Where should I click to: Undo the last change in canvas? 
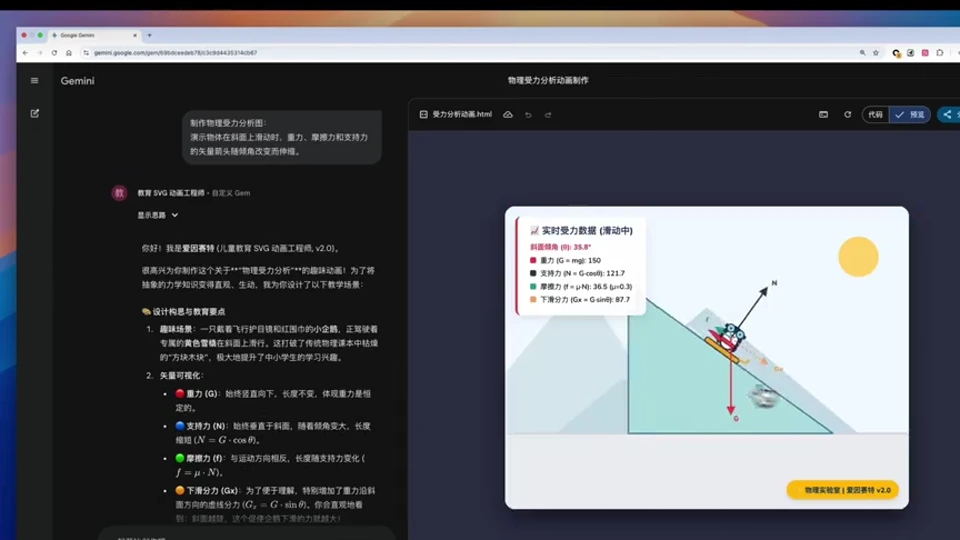[528, 114]
